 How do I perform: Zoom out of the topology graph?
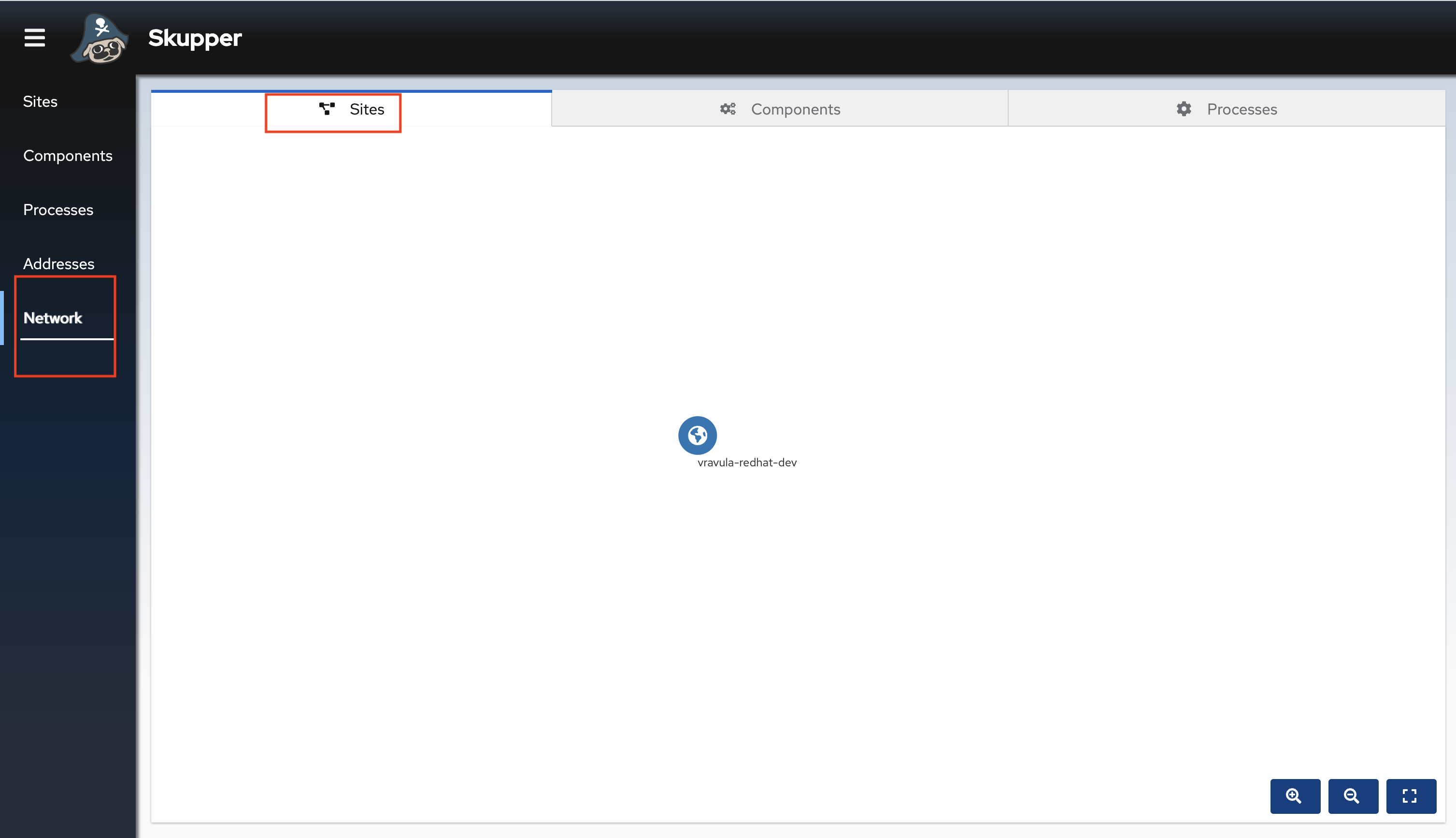[1353, 796]
